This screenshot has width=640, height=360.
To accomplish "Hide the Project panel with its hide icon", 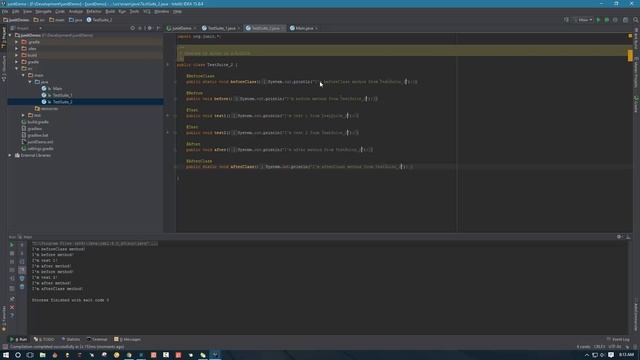I will point(158,28).
